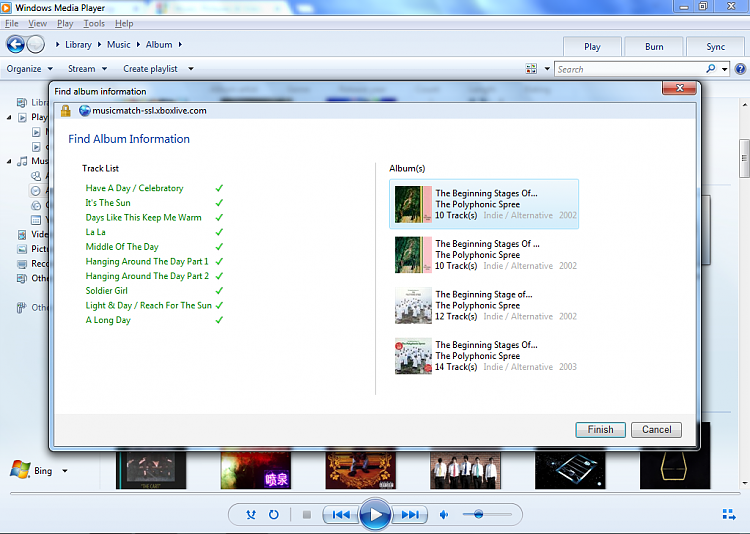Open the Stream dropdown
This screenshot has width=750, height=534.
pos(87,69)
